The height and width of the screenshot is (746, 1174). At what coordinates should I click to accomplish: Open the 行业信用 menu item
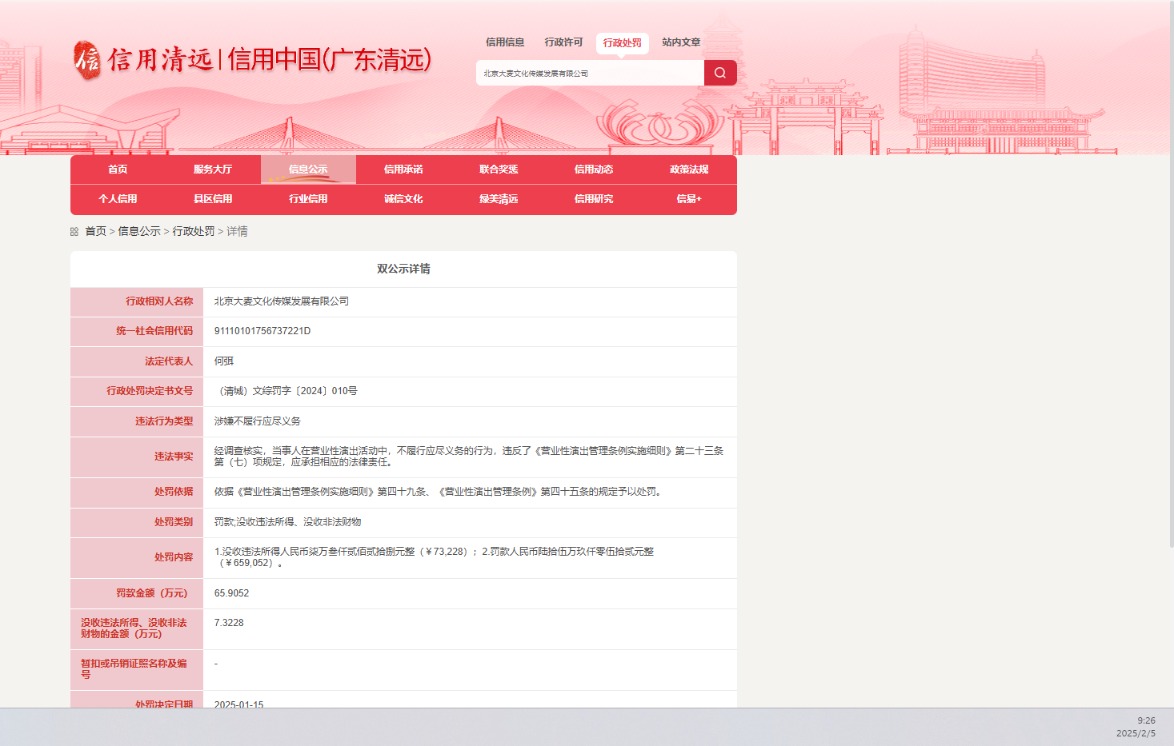click(x=308, y=199)
